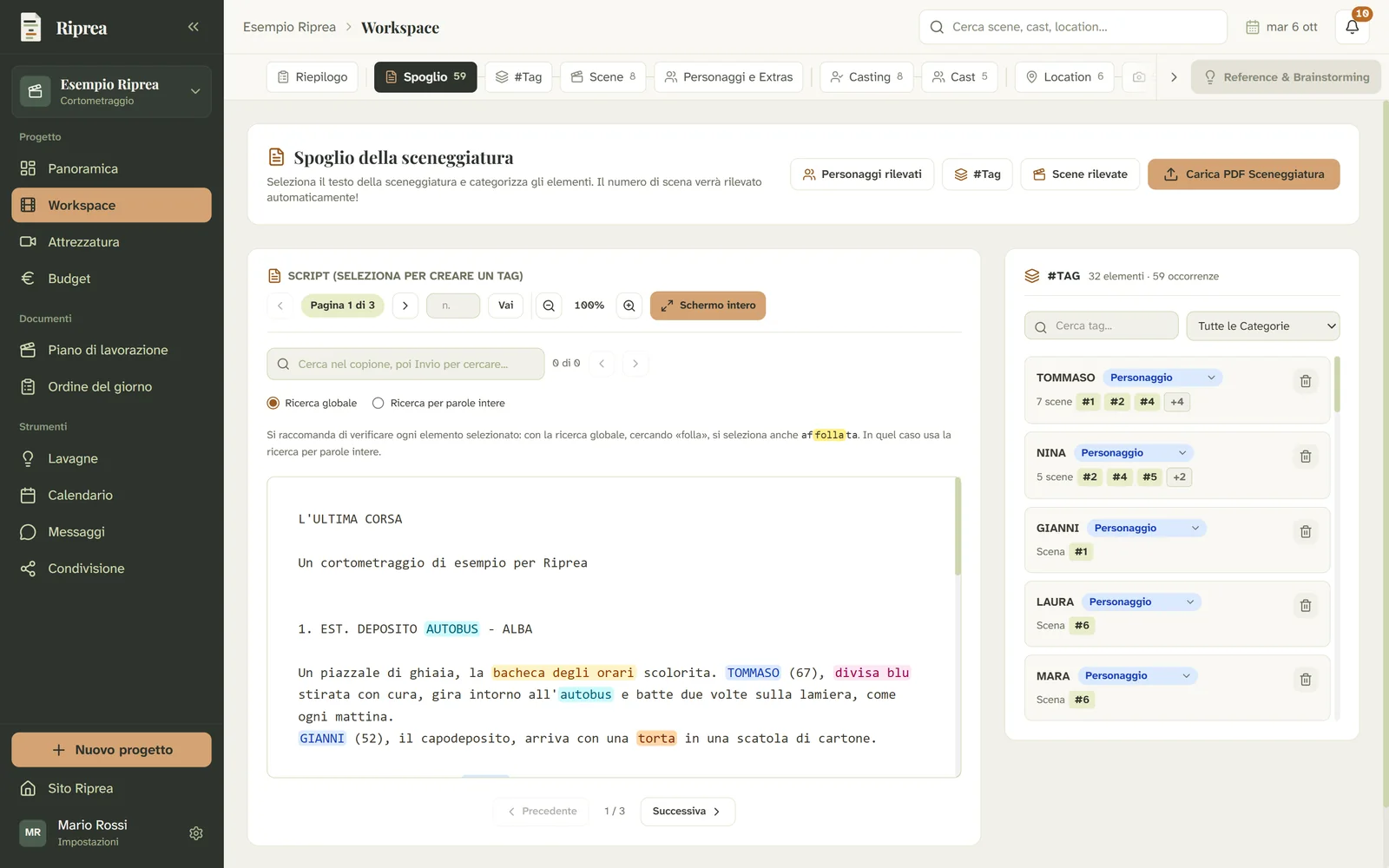This screenshot has width=1389, height=868.
Task: Select the Ricerca globale radio button
Action: tap(273, 403)
